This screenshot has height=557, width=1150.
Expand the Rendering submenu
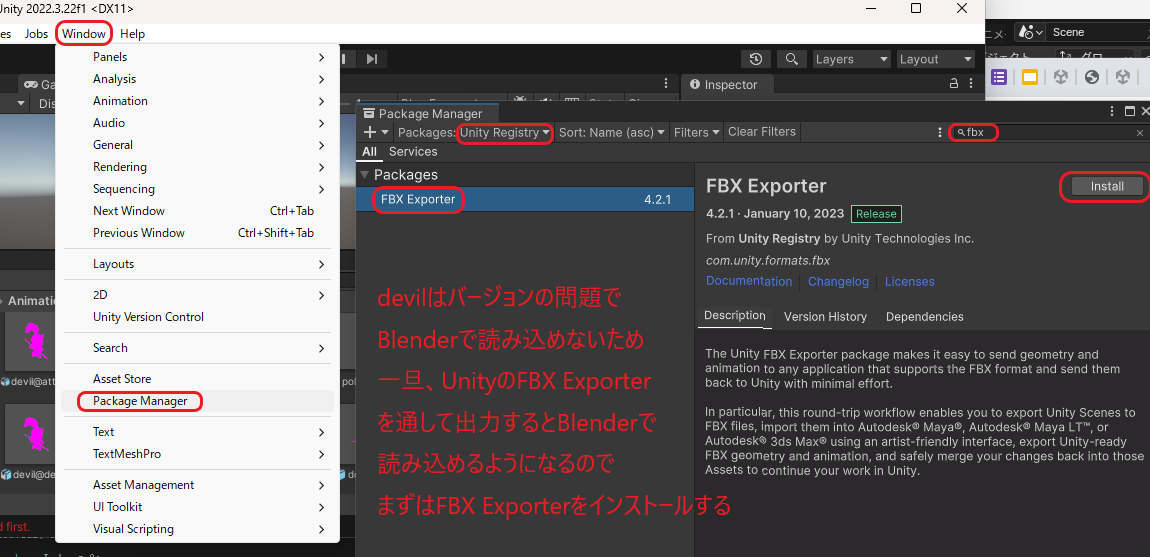pos(198,167)
